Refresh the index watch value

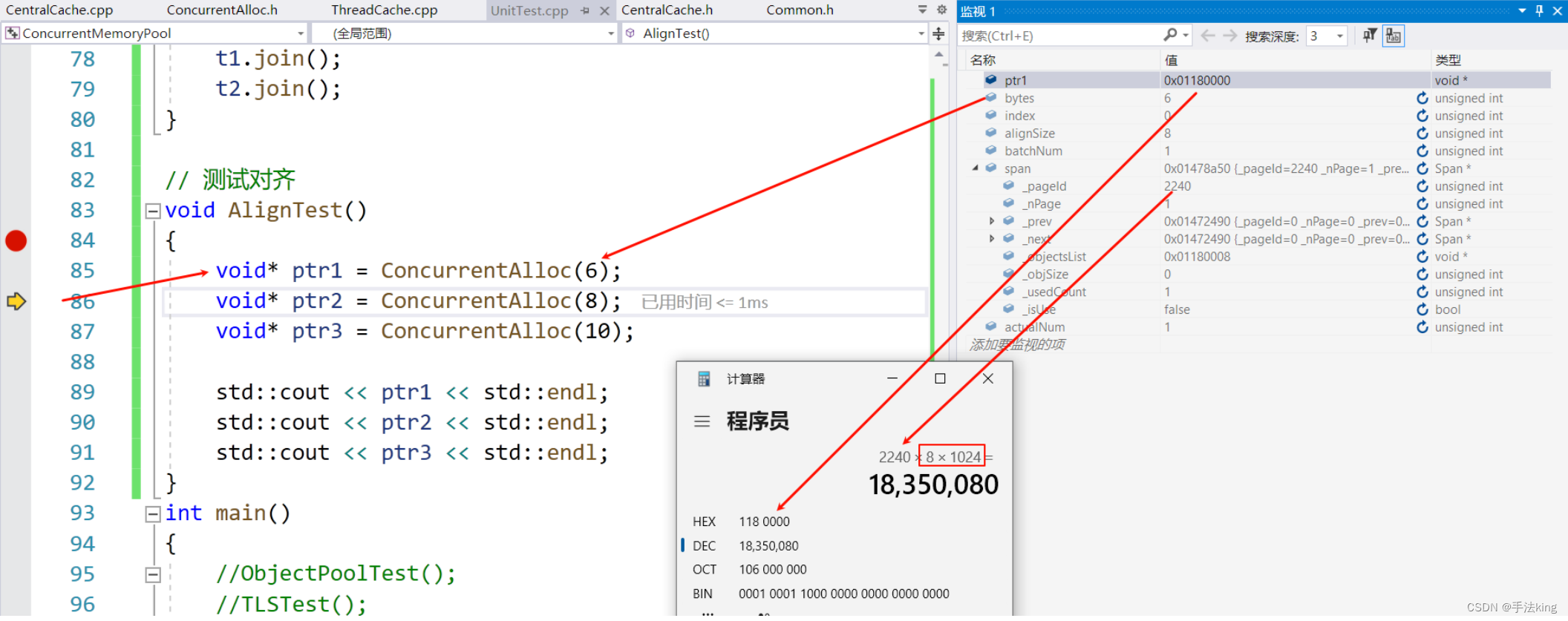(x=1422, y=116)
